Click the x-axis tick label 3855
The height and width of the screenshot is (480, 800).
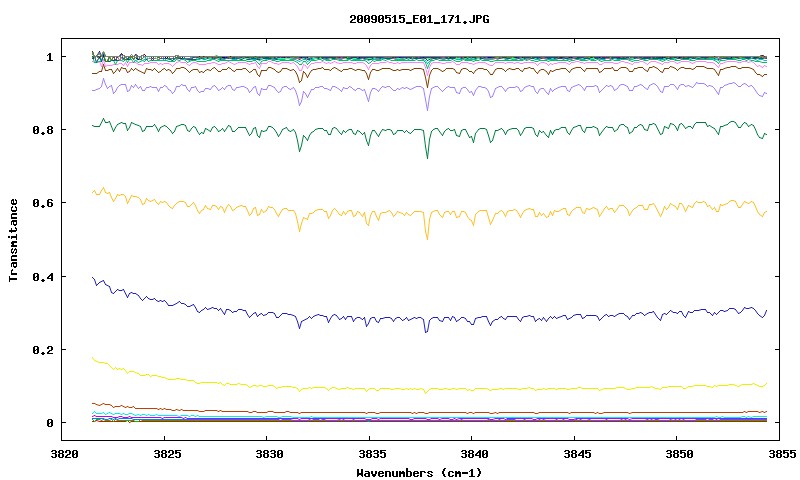pos(782,454)
